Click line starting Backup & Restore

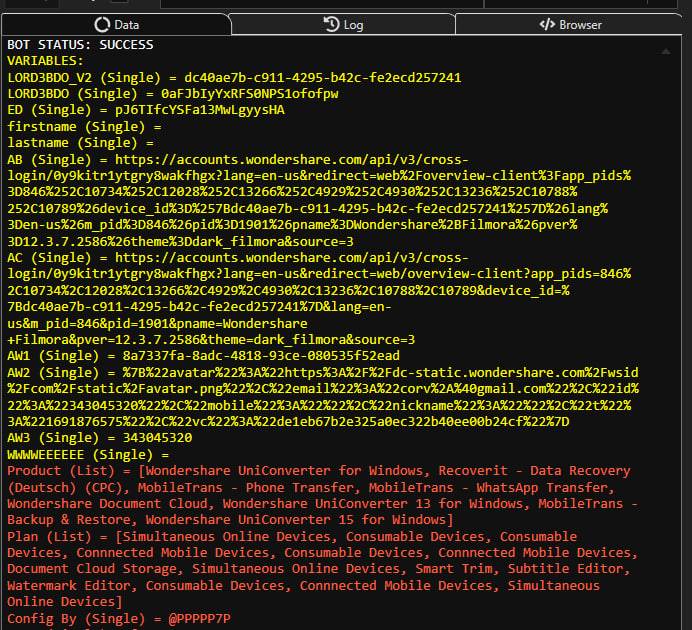pos(230,520)
